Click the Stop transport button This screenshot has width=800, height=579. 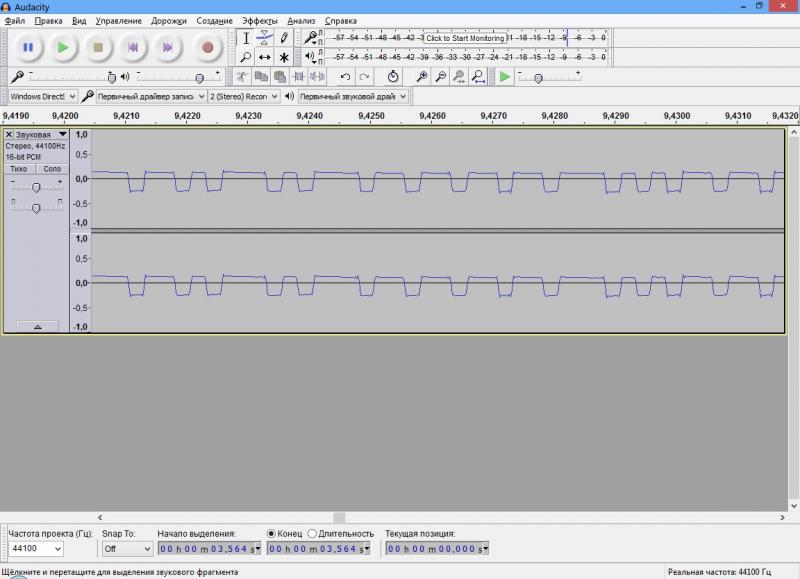(x=98, y=47)
